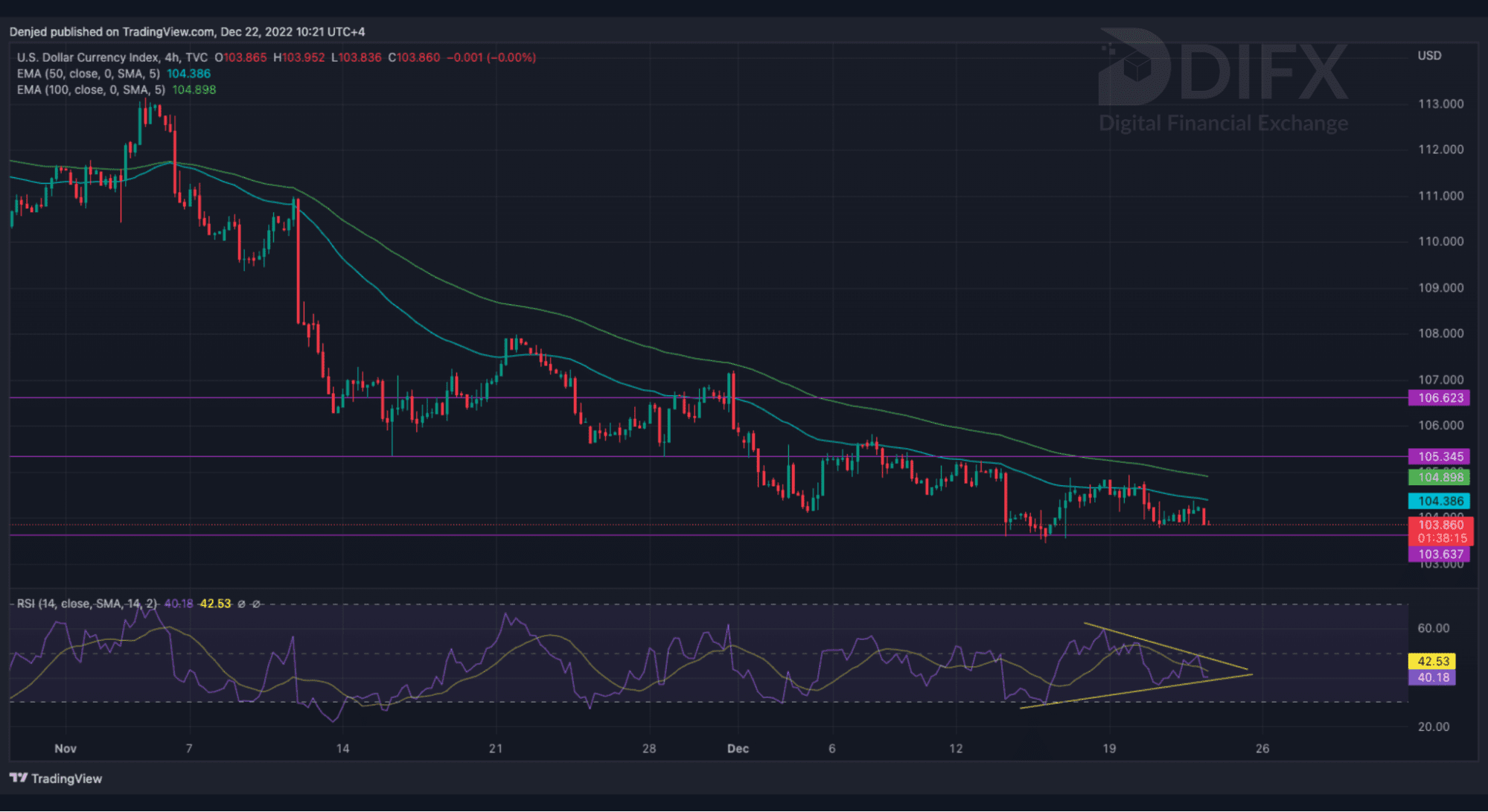Click the Nov label on time axis

point(66,748)
